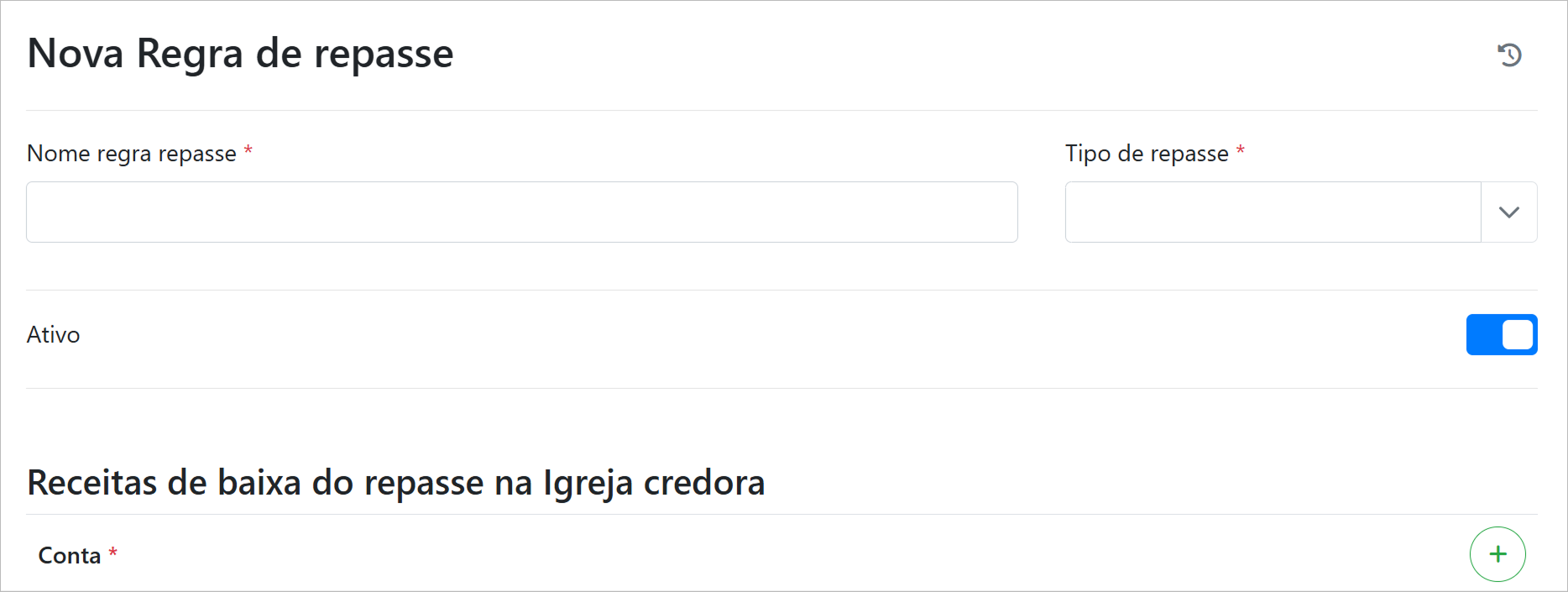Open the history icon in the header
1568x592 pixels.
pyautogui.click(x=1509, y=55)
